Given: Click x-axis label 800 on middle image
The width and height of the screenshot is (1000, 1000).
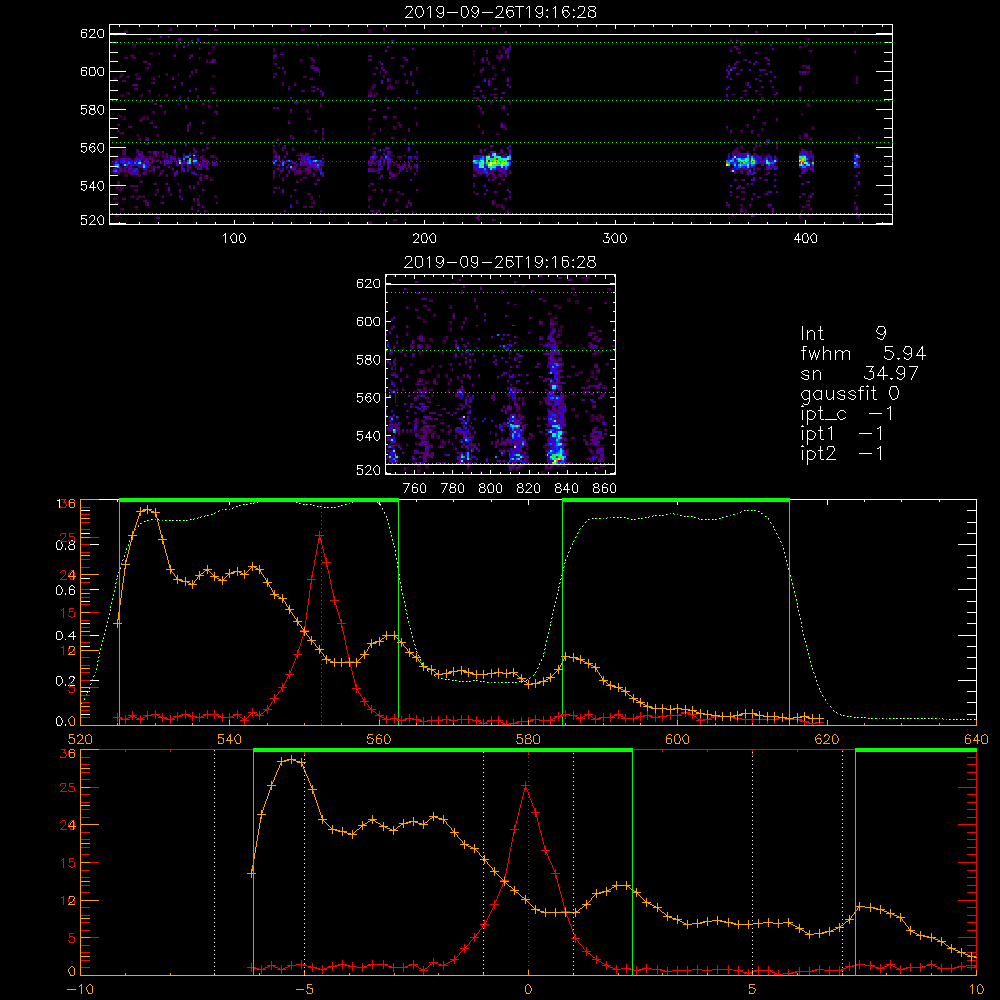Looking at the screenshot, I should [490, 489].
